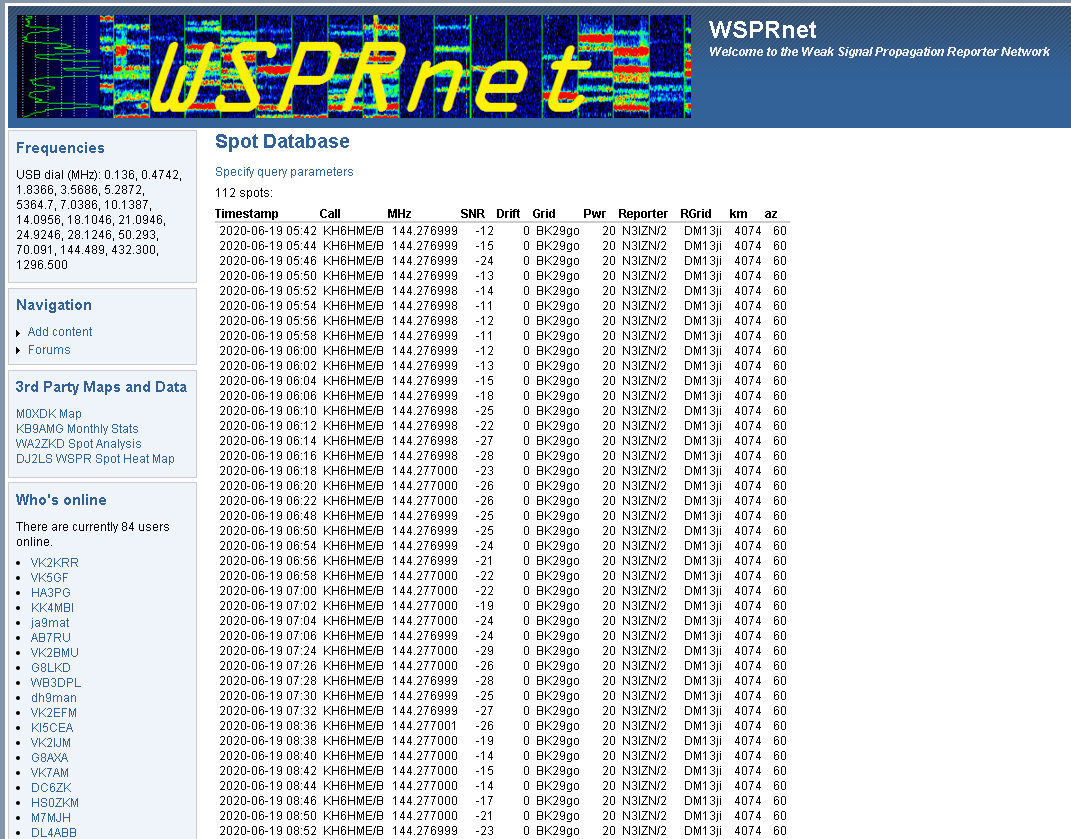Open the HA3PG user link
Screen dimensions: 1071x839
click(x=50, y=593)
